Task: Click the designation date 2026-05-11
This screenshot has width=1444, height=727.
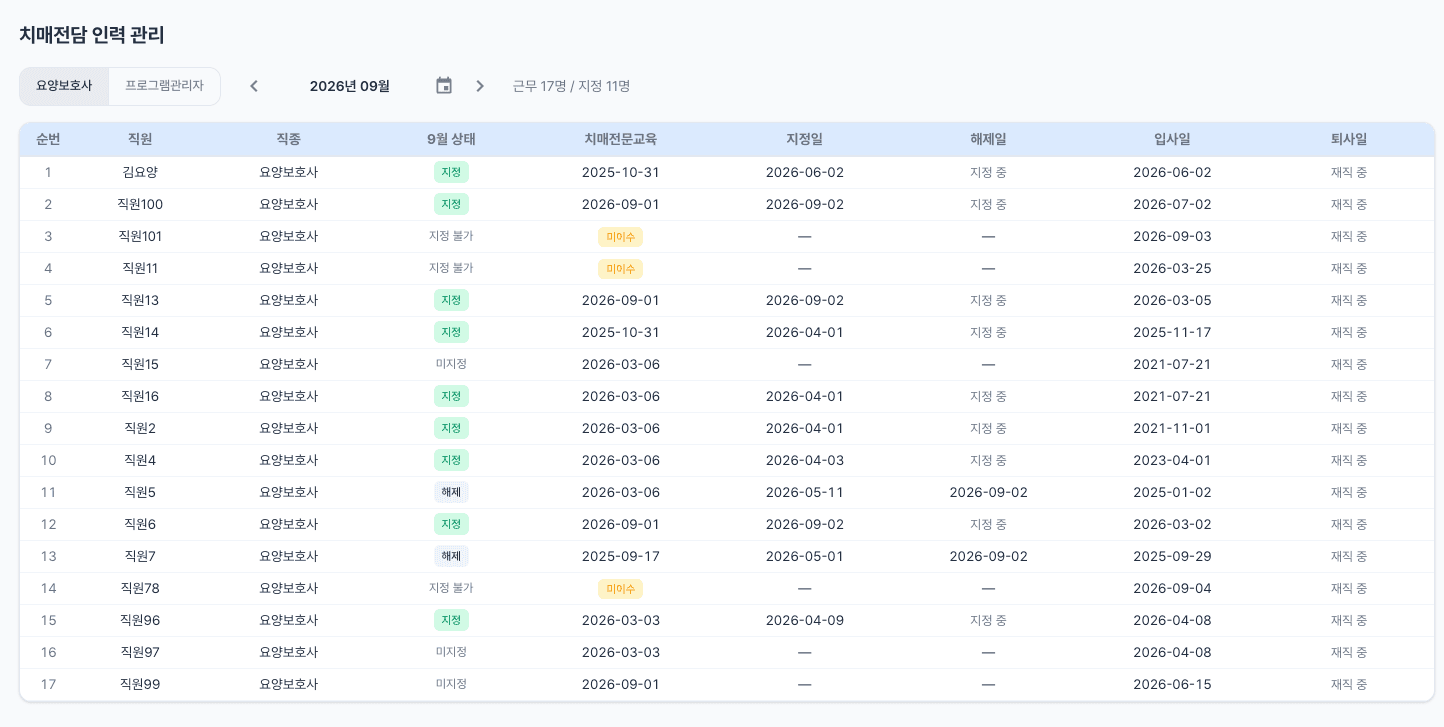Action: [x=805, y=492]
